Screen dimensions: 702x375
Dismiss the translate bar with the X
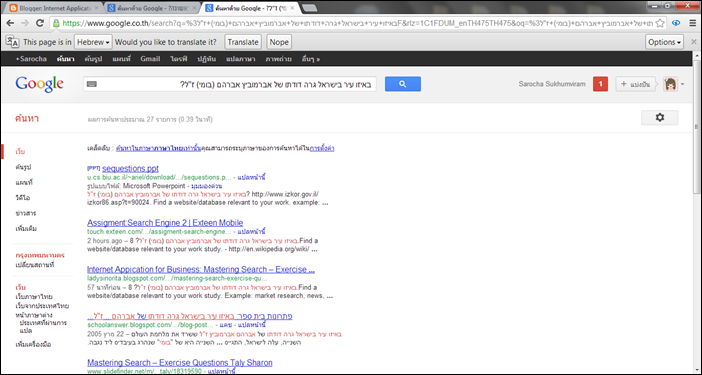point(694,42)
